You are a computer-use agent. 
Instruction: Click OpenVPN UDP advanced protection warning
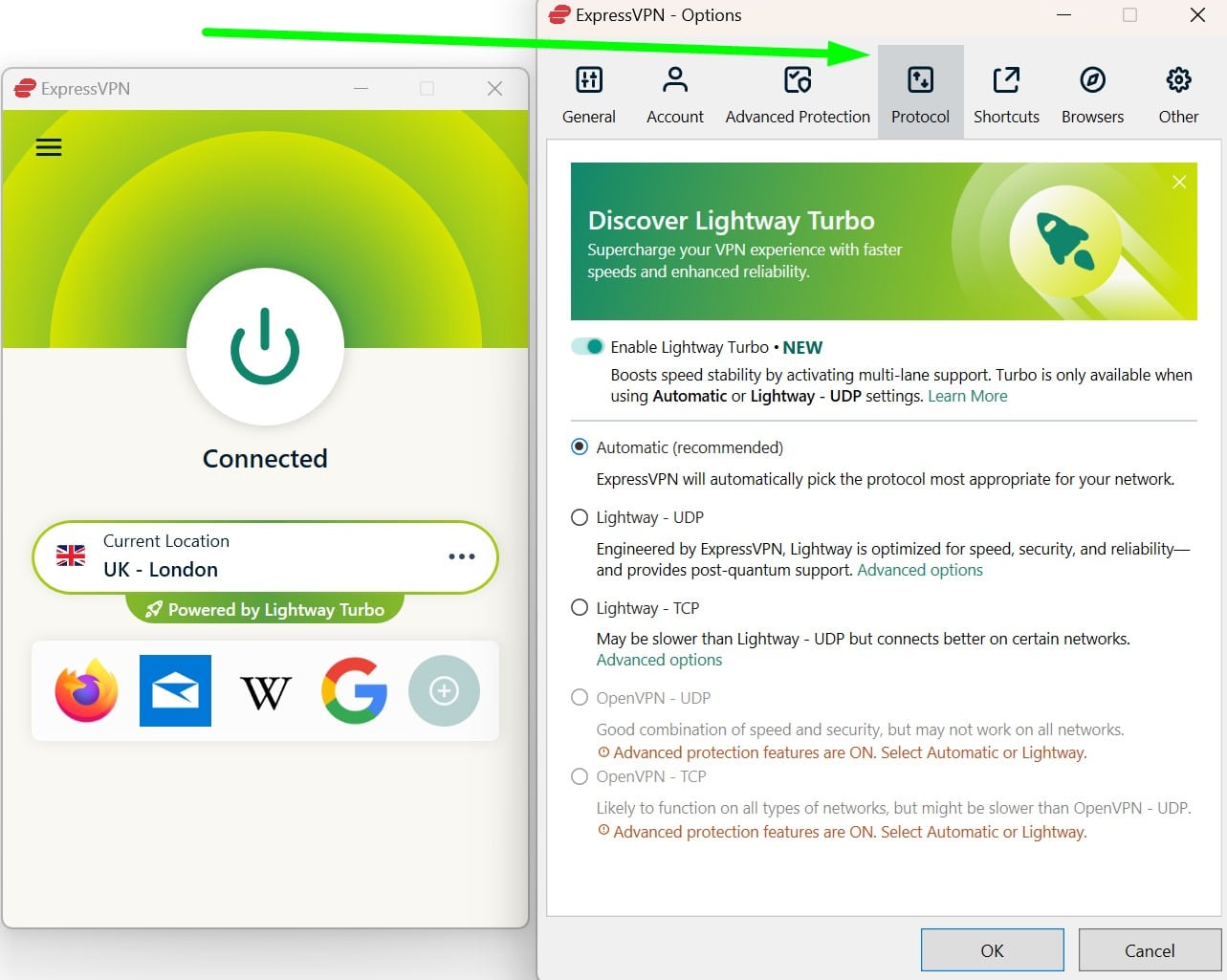tap(843, 752)
